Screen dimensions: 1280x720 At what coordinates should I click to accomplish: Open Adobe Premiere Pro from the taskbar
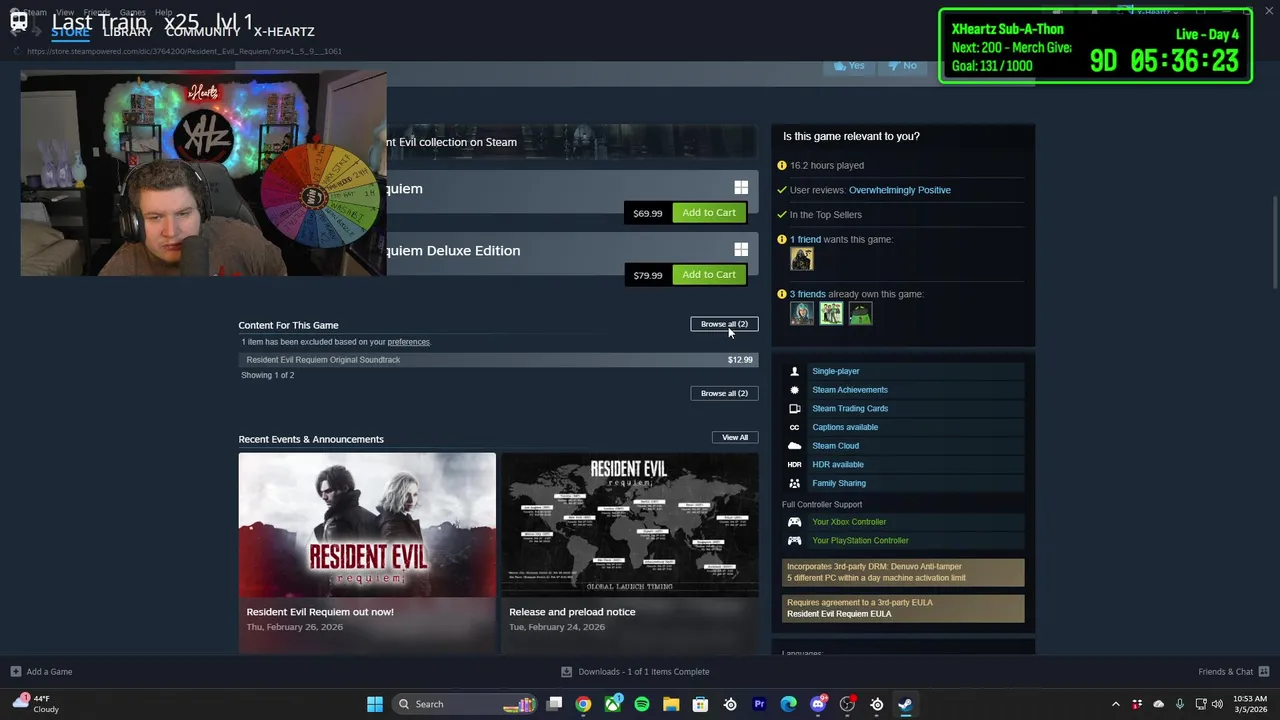(759, 704)
